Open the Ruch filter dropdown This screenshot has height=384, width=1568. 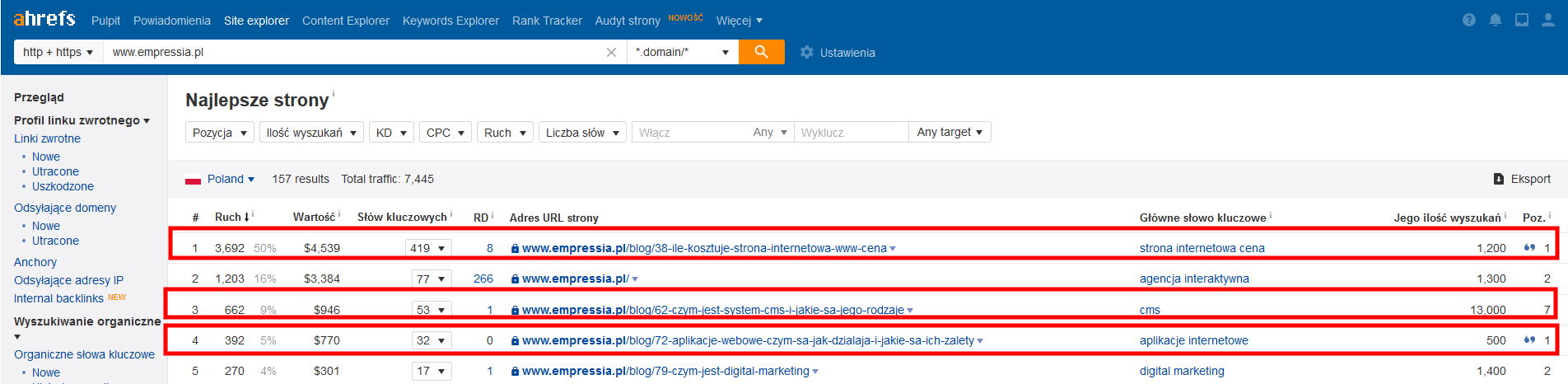click(505, 133)
